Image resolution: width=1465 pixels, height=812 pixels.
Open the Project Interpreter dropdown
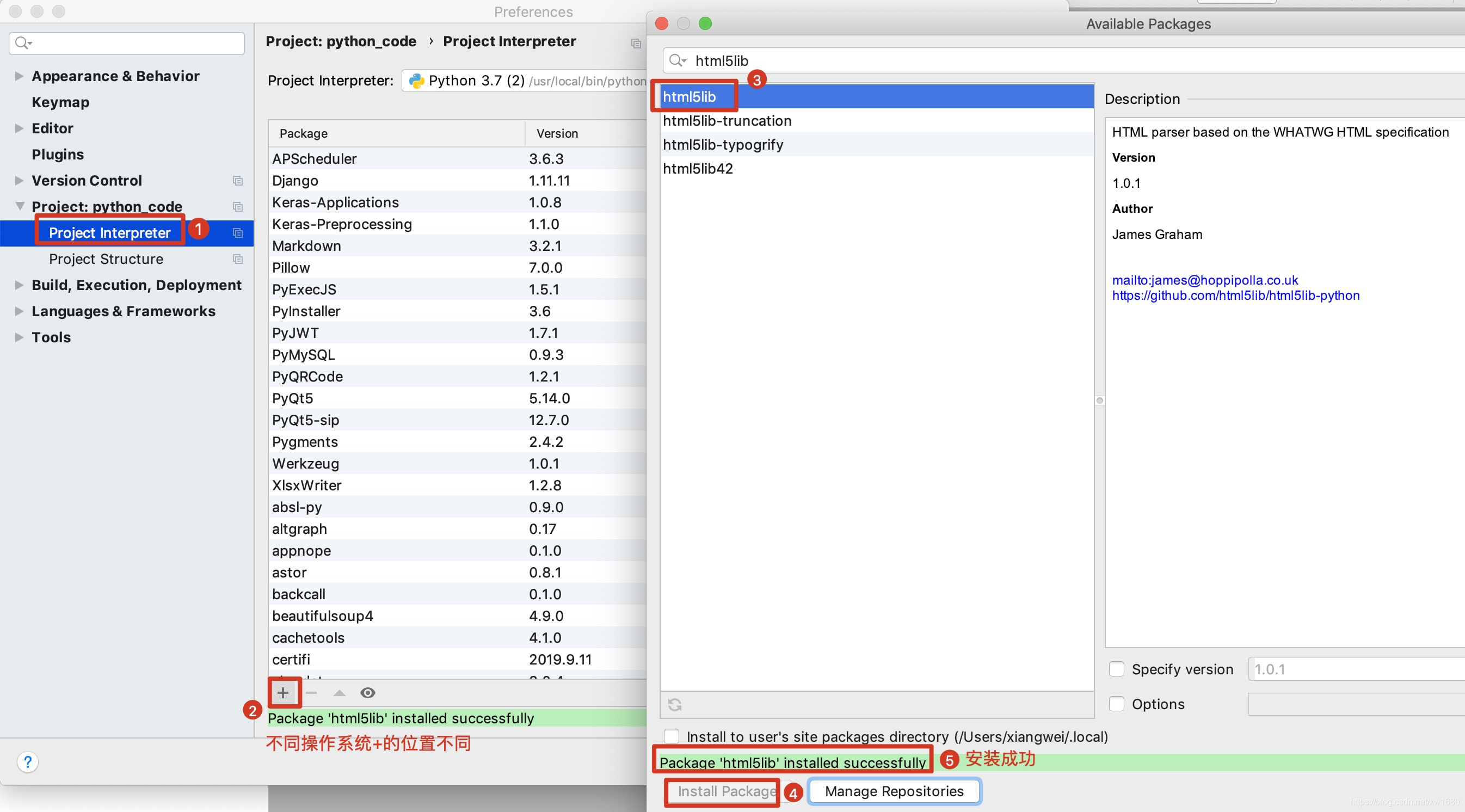pyautogui.click(x=524, y=81)
